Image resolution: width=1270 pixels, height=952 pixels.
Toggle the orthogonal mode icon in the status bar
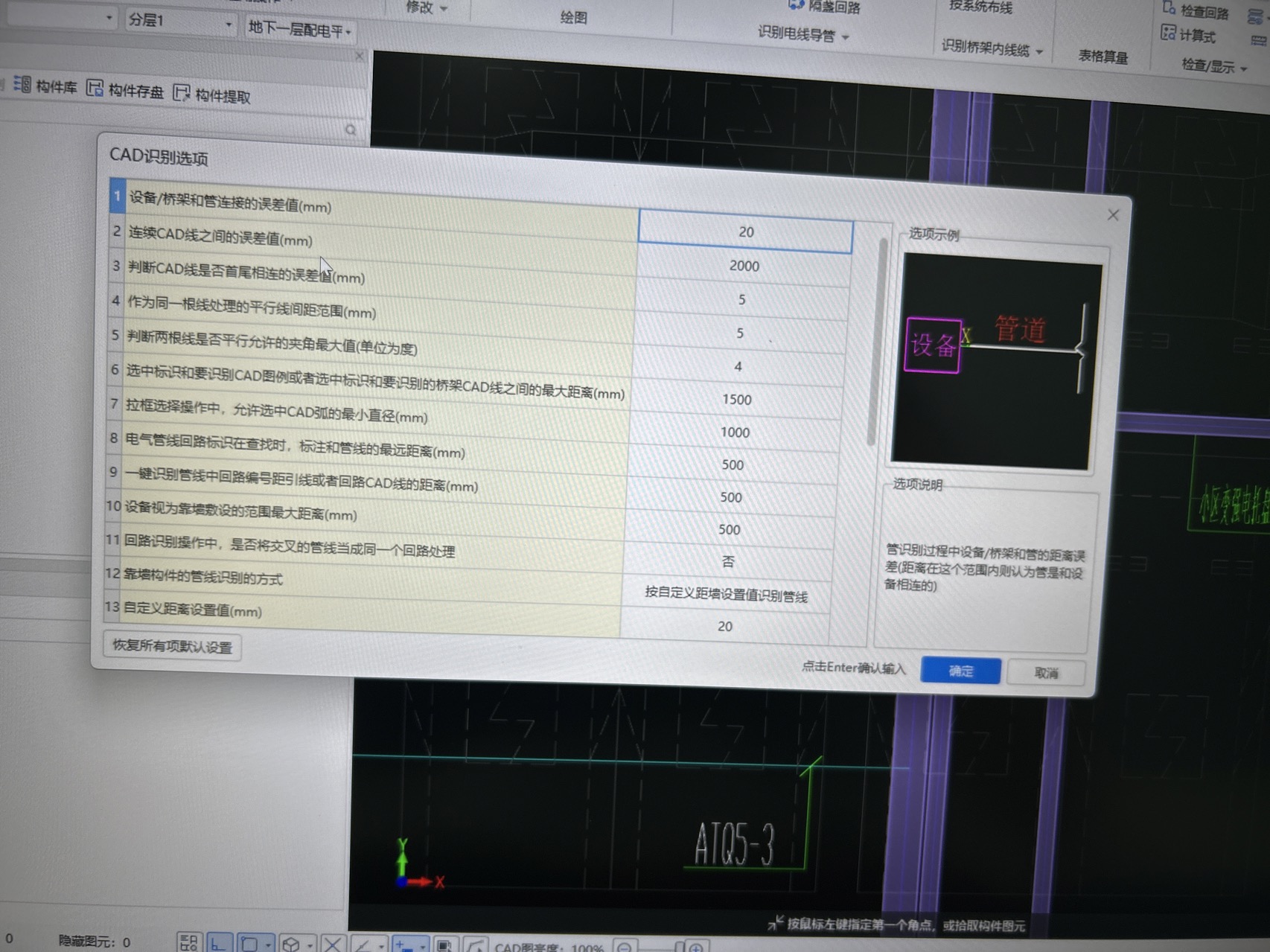[x=219, y=944]
